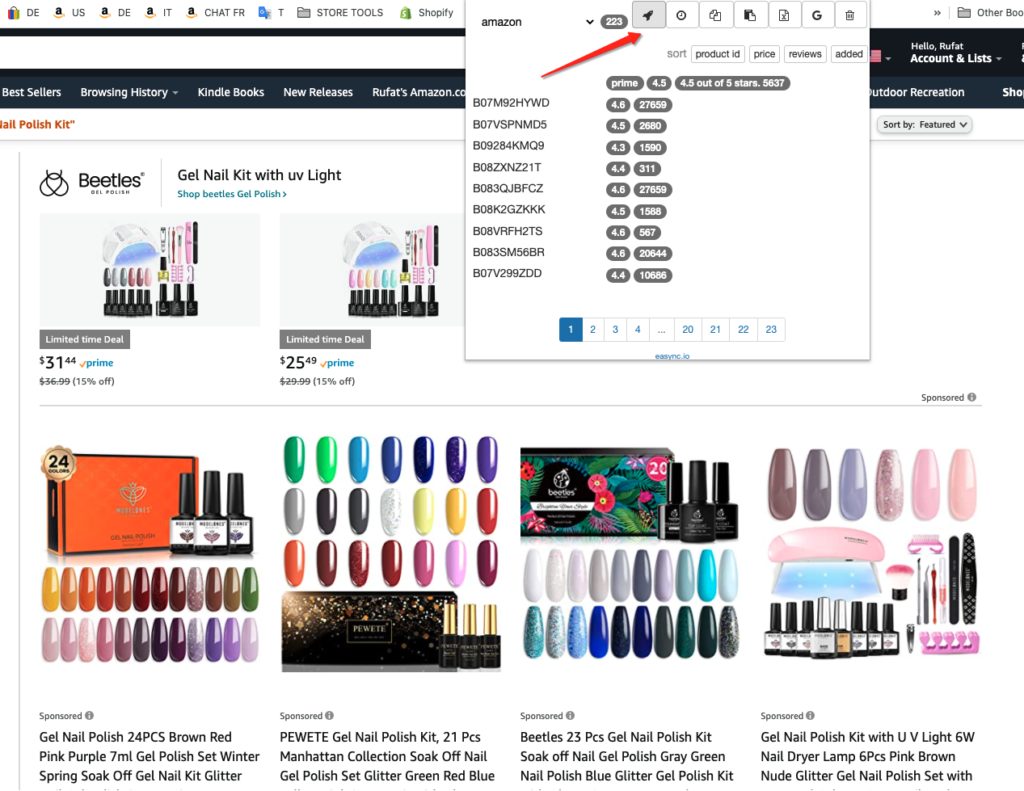Click the Excel export icon button
Viewport: 1024px width, 791px height.
[784, 15]
